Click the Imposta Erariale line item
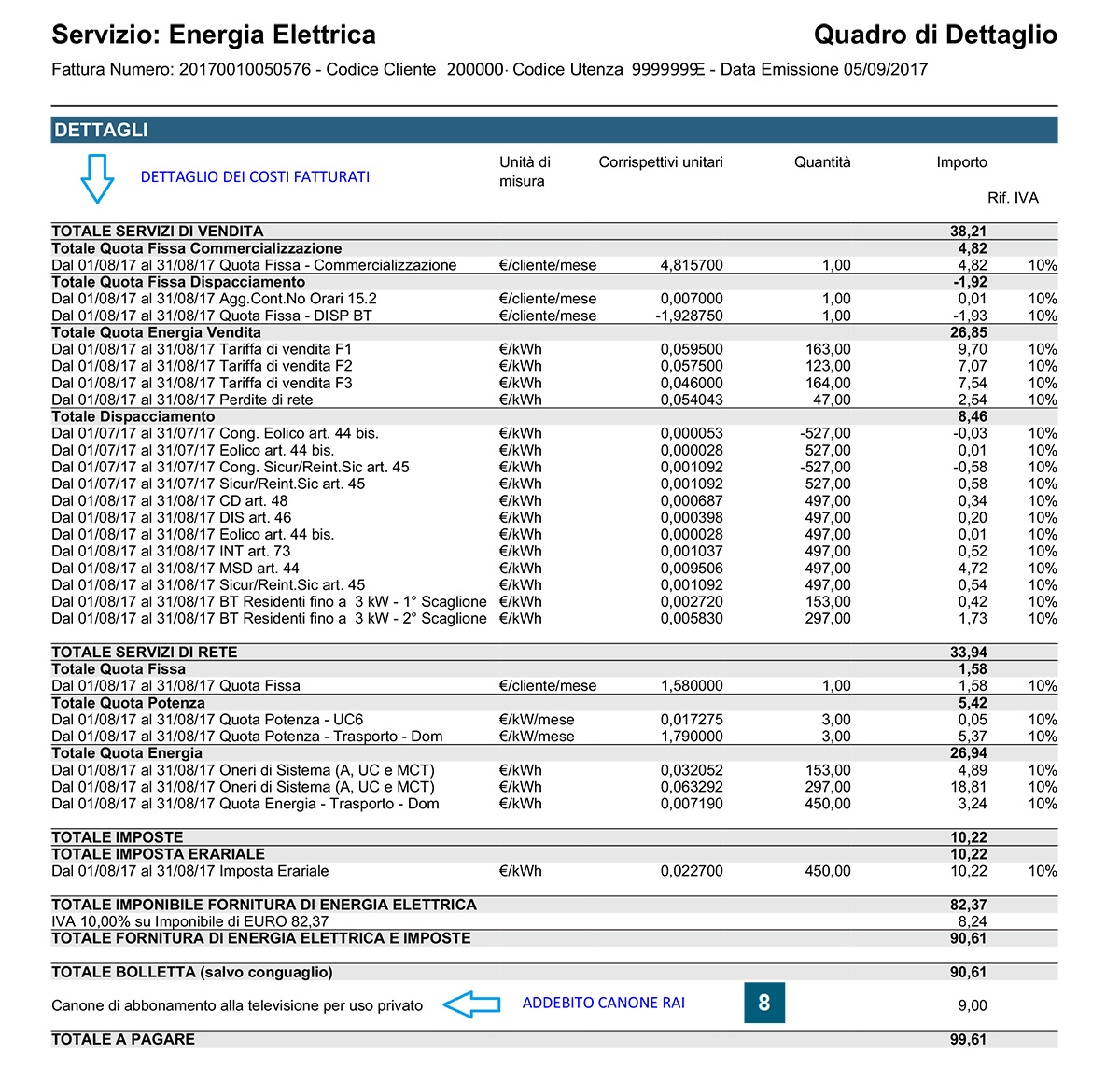This screenshot has height=1067, width=1120. click(554, 871)
